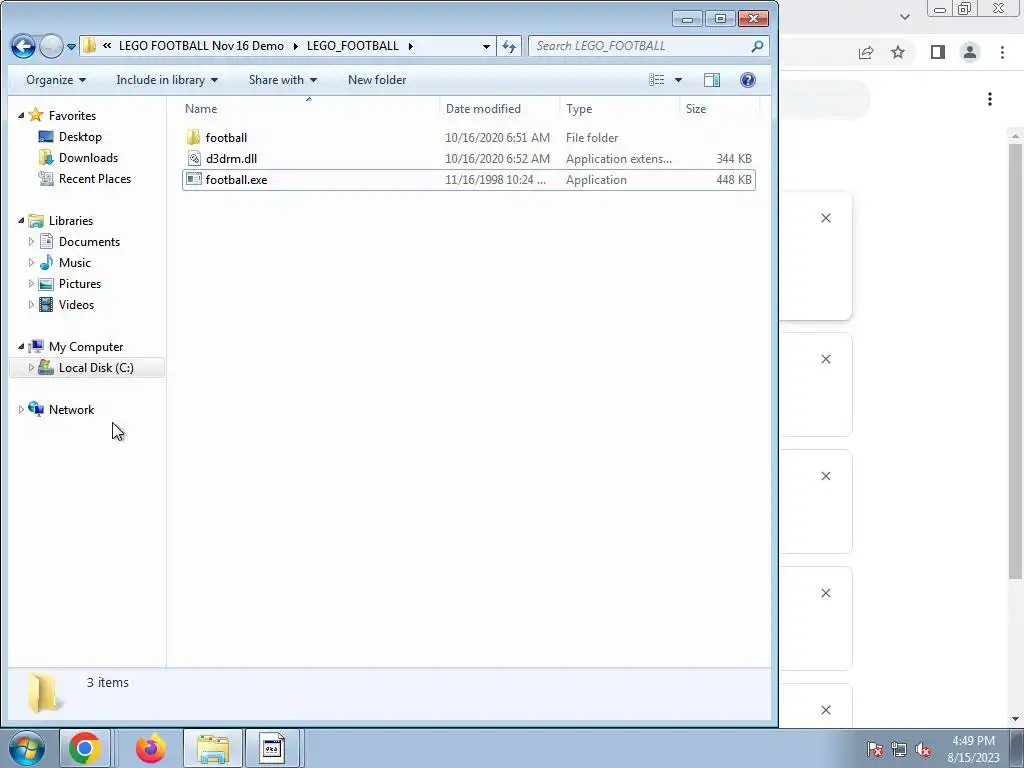Bookmark page with Chrome star icon
This screenshot has width=1024, height=768.
[898, 52]
